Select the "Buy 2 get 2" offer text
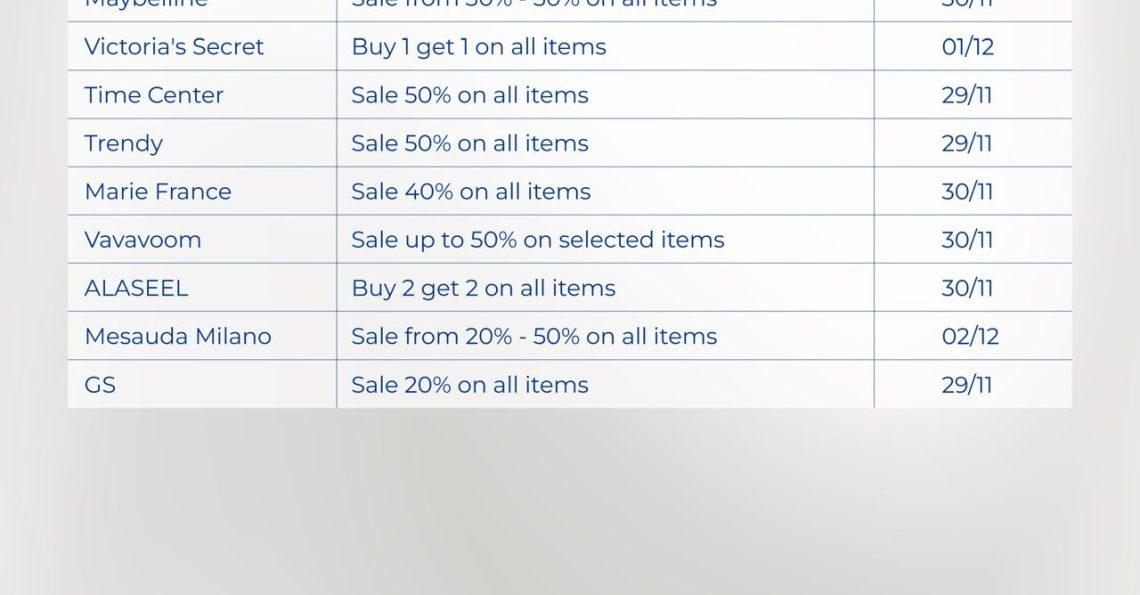The image size is (1140, 595). coord(483,288)
